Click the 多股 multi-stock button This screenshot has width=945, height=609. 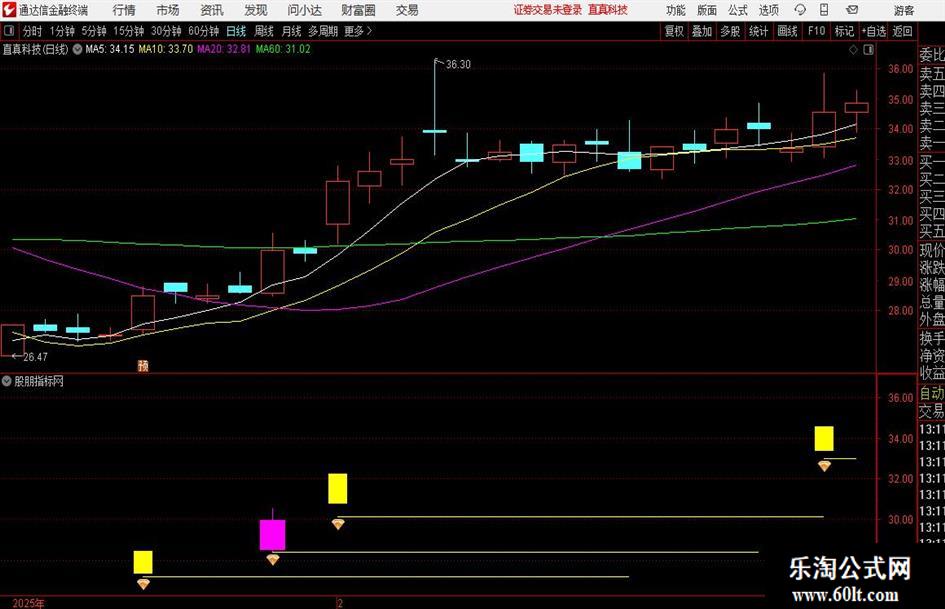click(730, 31)
